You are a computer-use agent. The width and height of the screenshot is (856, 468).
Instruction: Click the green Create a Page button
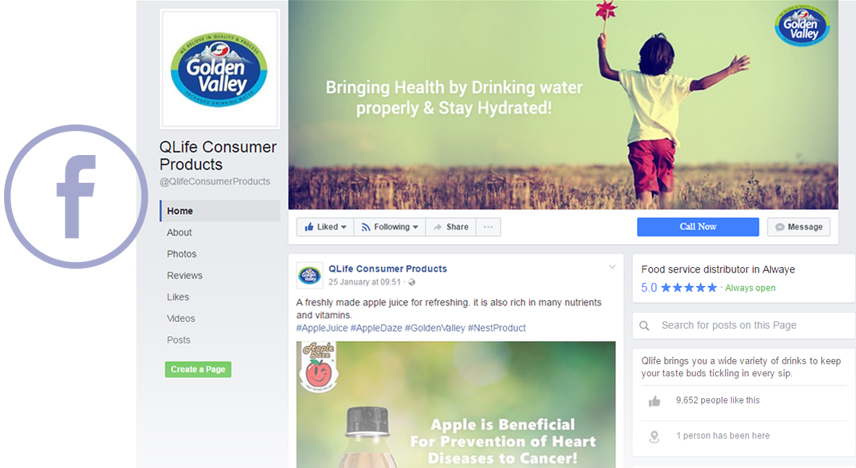pyautogui.click(x=198, y=369)
